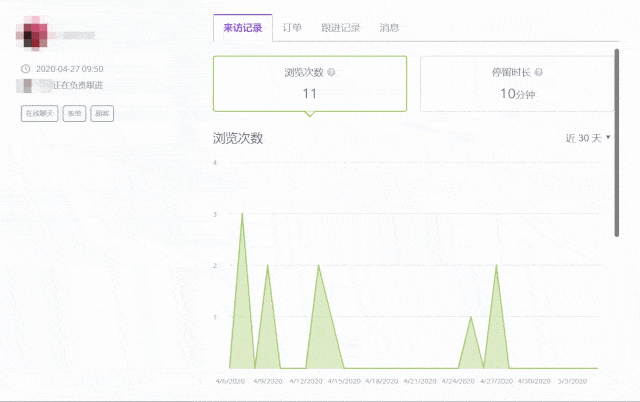This screenshot has height=402, width=640.
Task: Click the help icon beside 浏览次数
Action: pos(331,72)
